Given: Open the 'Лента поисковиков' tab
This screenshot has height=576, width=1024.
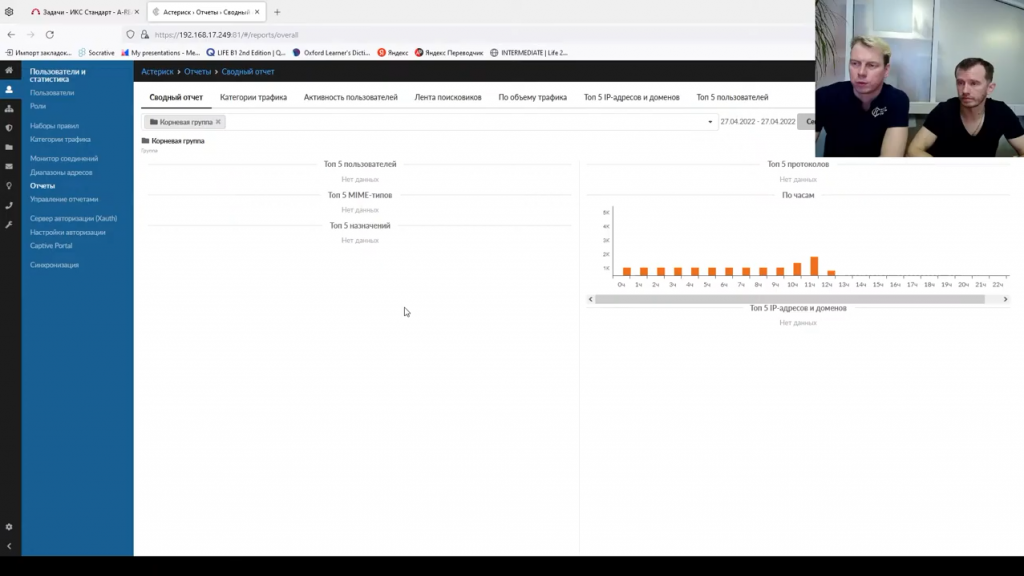Looking at the screenshot, I should (x=448, y=97).
